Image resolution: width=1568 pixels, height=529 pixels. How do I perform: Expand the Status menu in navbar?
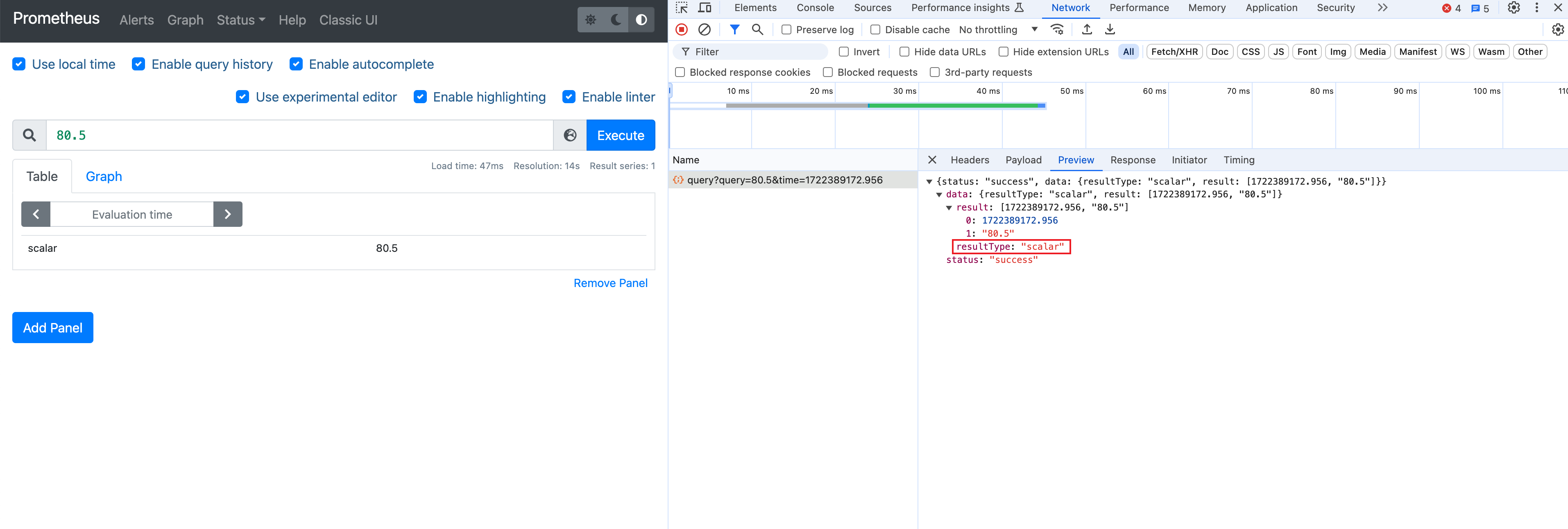pyautogui.click(x=240, y=20)
